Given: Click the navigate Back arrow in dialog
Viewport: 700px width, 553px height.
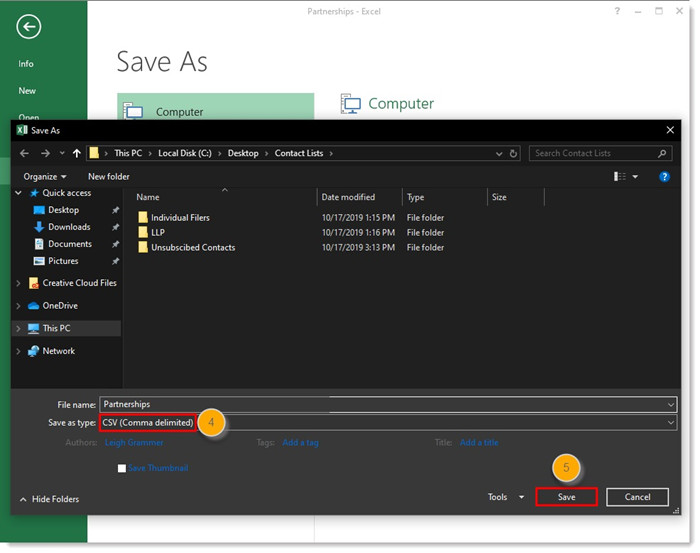Looking at the screenshot, I should (25, 153).
